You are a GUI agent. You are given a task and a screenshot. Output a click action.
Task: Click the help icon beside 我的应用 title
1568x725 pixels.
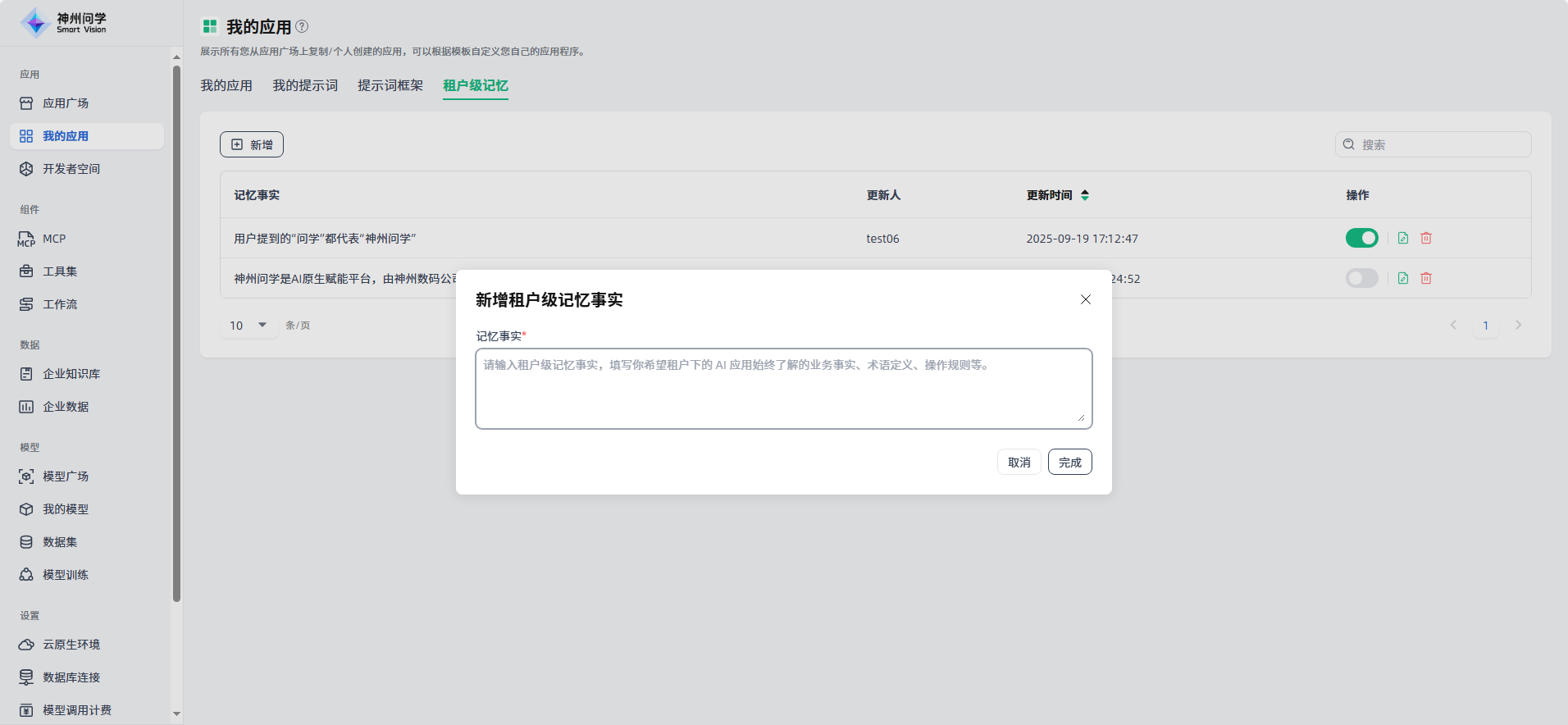coord(302,26)
